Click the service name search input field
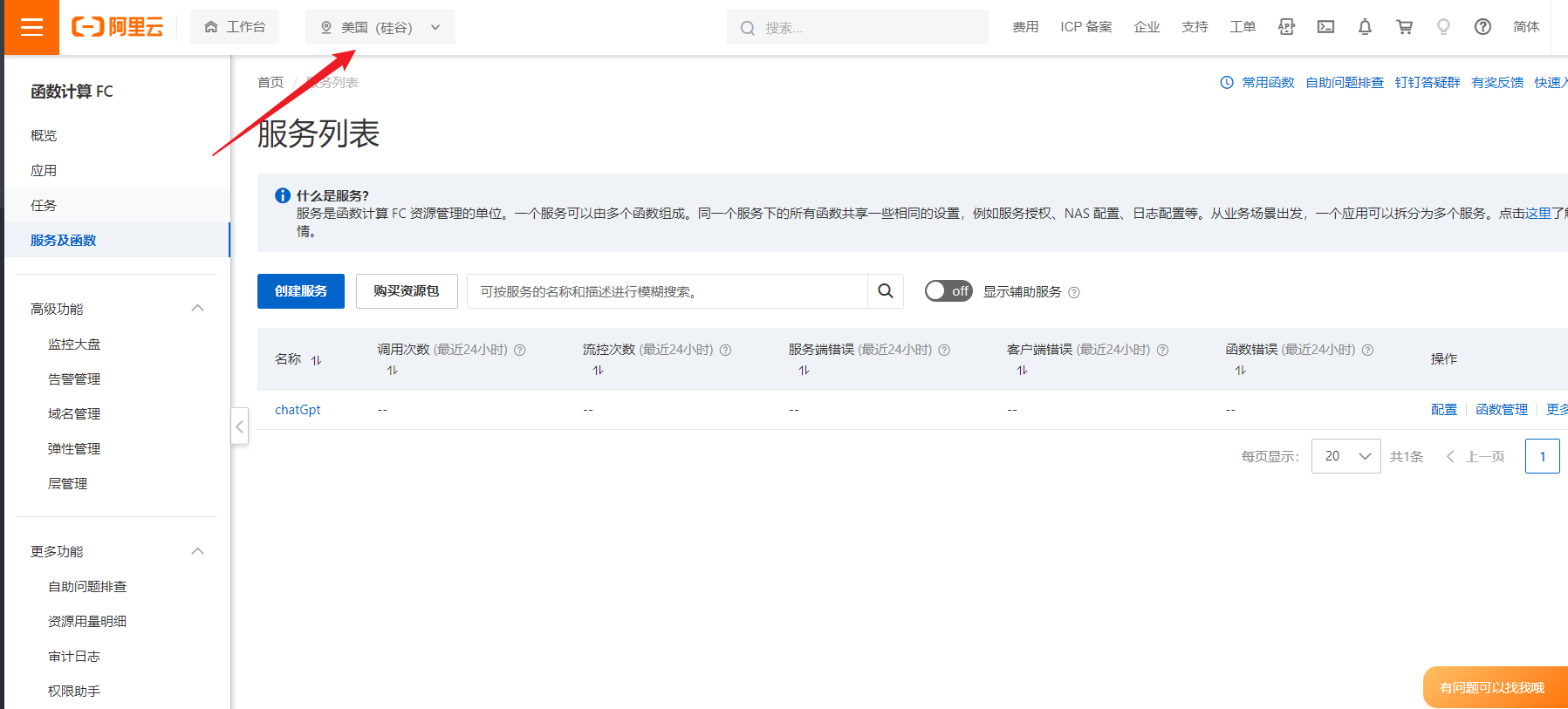Image resolution: width=1568 pixels, height=709 pixels. coord(668,291)
